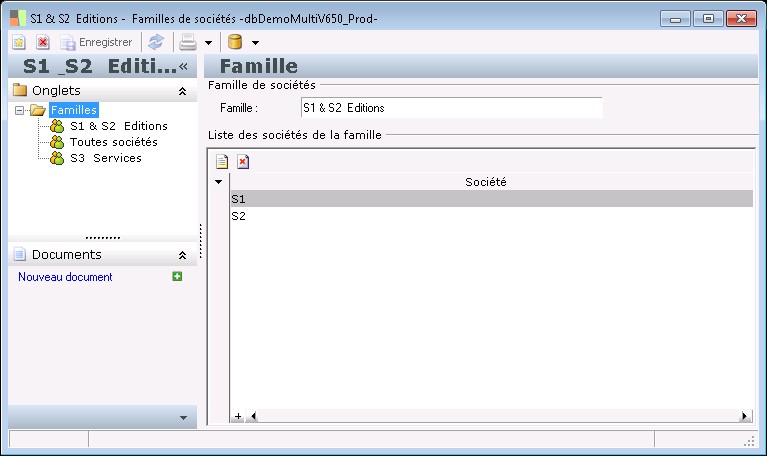Open the database dropdown arrow
Viewport: 767px width, 456px height.
(255, 43)
